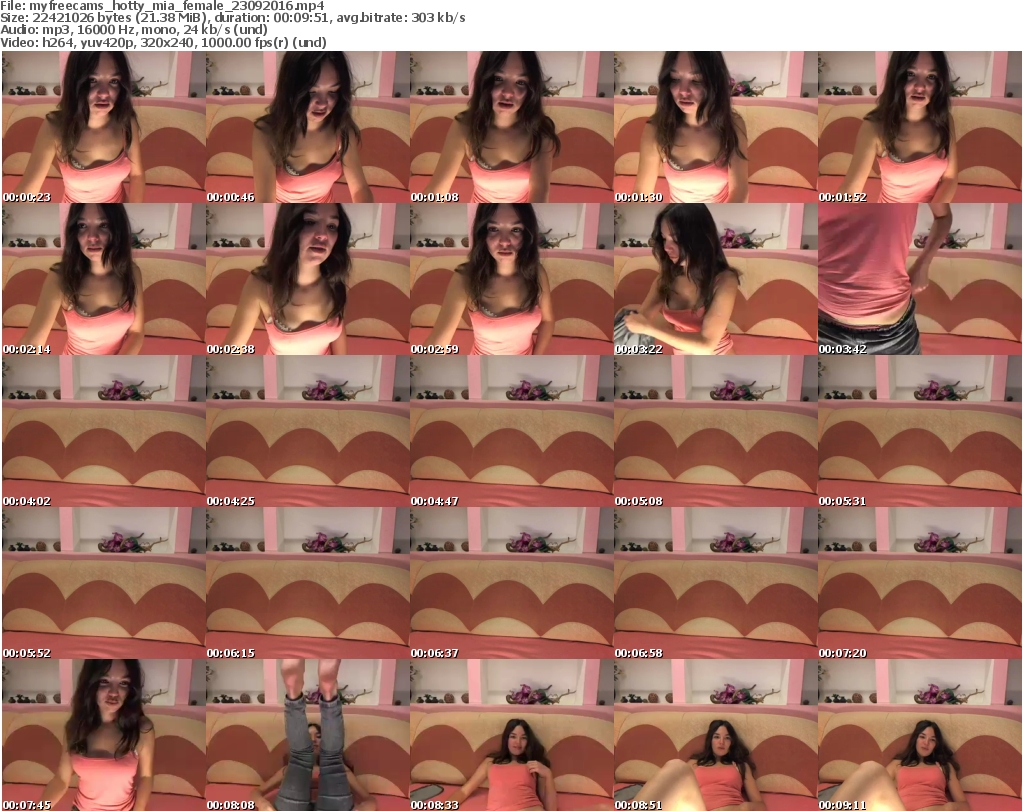Image resolution: width=1024 pixels, height=811 pixels.
Task: Open the frame stamped 00:03:42
Action: [920, 279]
